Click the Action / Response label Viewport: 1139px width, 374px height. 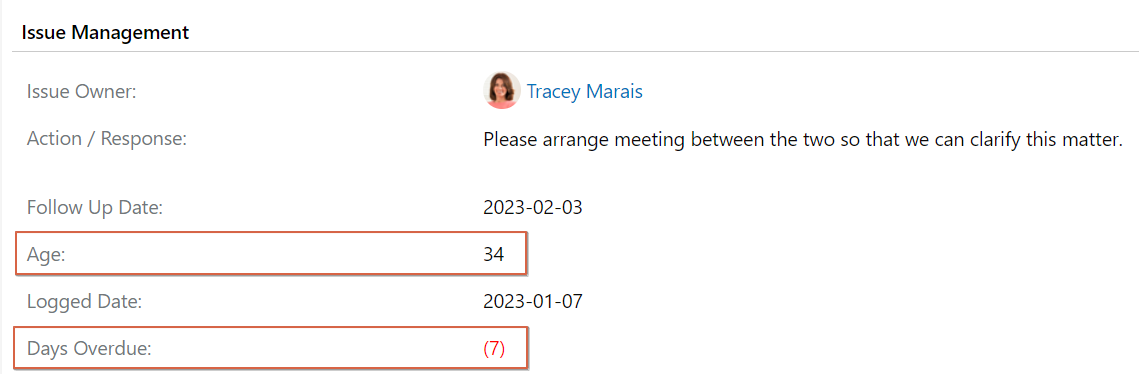click(107, 138)
